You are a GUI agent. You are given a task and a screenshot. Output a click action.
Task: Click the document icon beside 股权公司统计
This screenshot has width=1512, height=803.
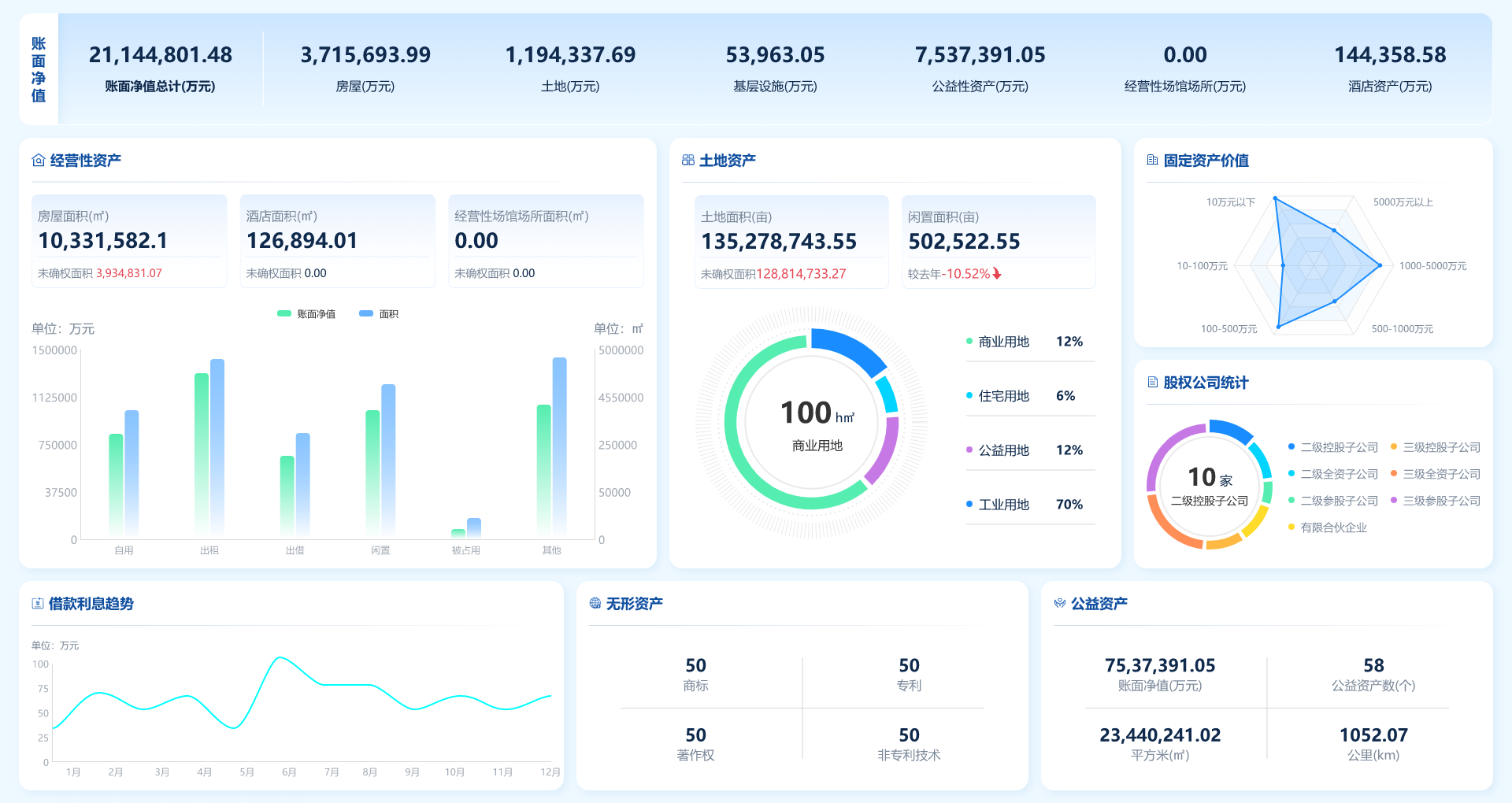point(1152,383)
